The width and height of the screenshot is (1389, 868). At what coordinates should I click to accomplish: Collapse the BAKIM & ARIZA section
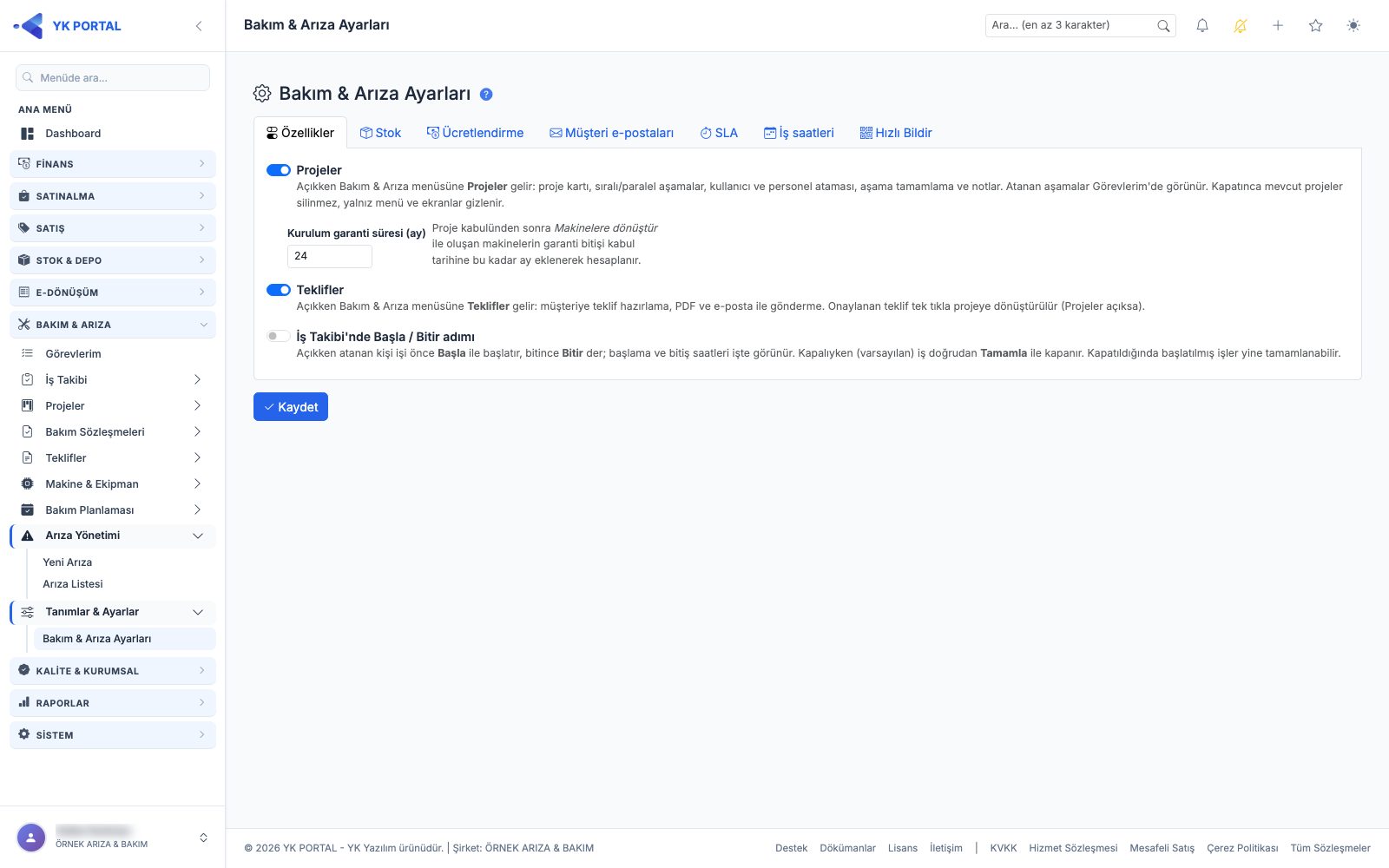[113, 325]
